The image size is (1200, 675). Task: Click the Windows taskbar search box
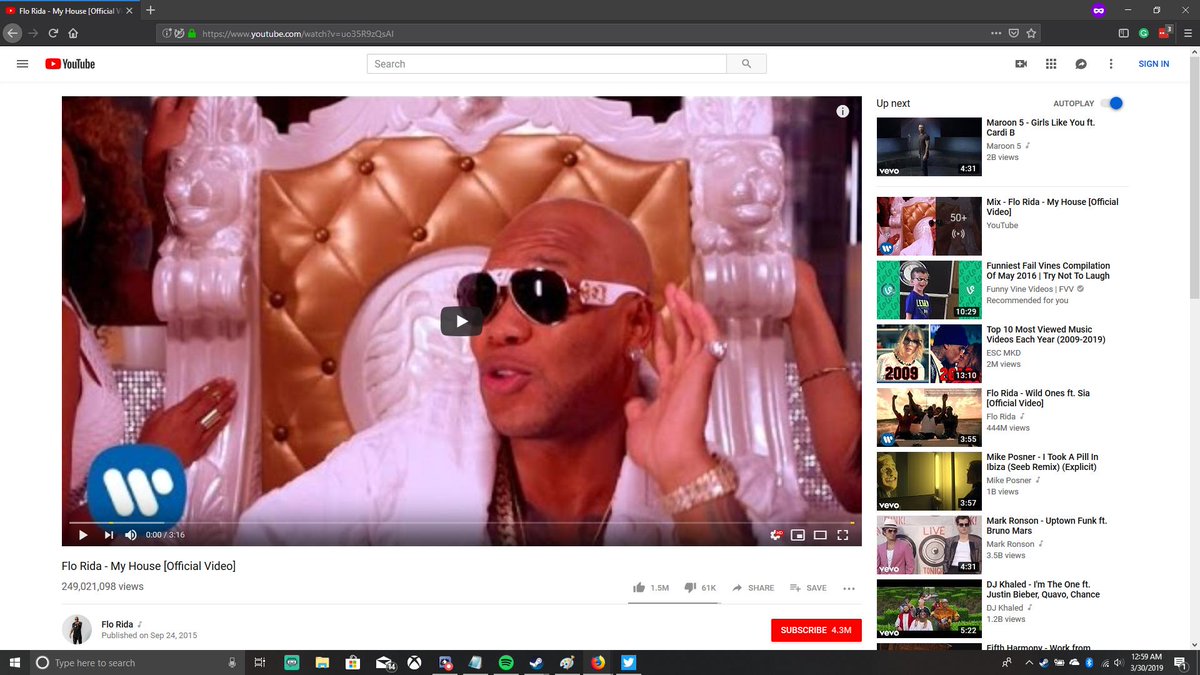pos(139,662)
